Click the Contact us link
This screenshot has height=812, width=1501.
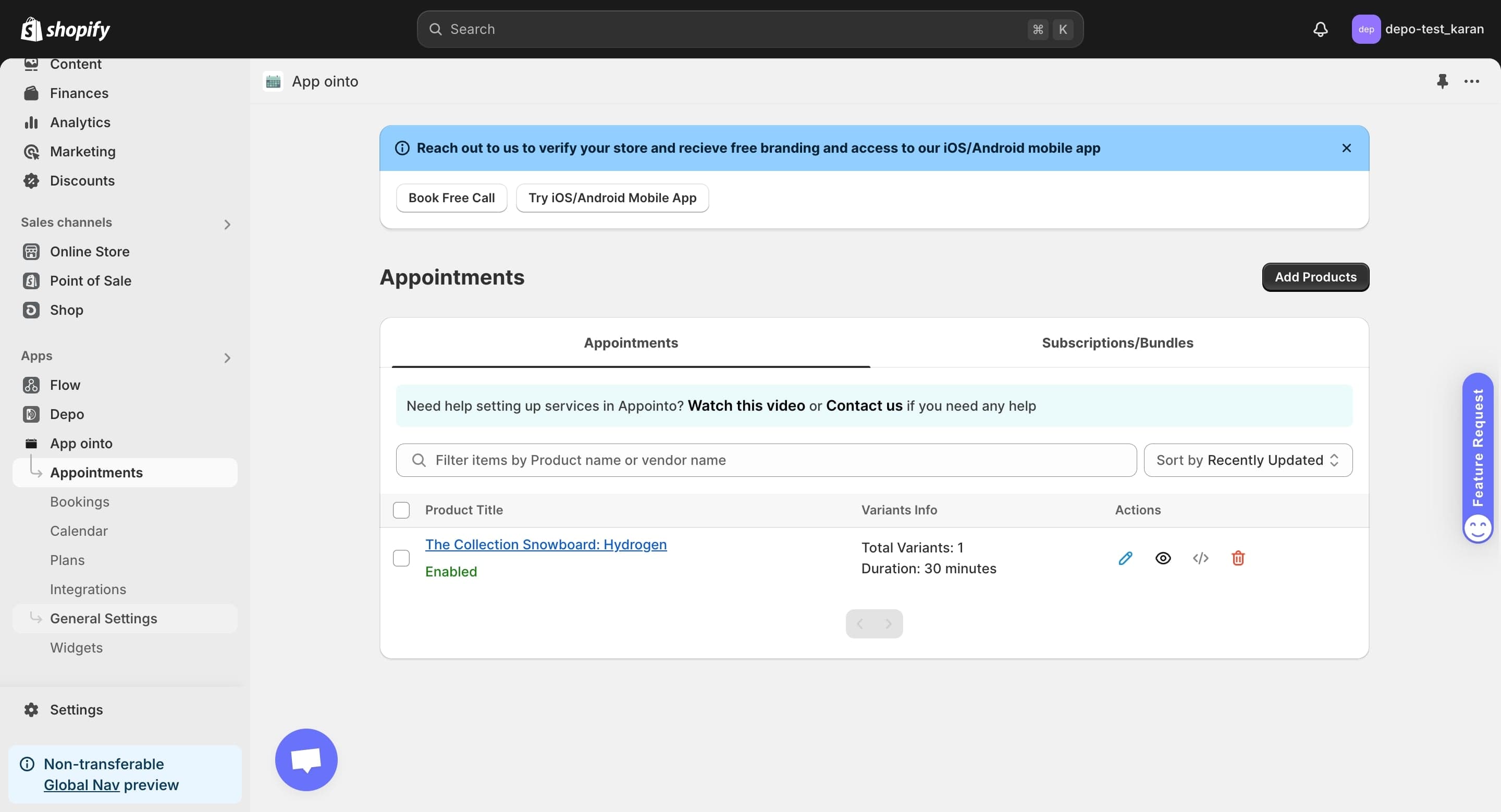coord(864,406)
